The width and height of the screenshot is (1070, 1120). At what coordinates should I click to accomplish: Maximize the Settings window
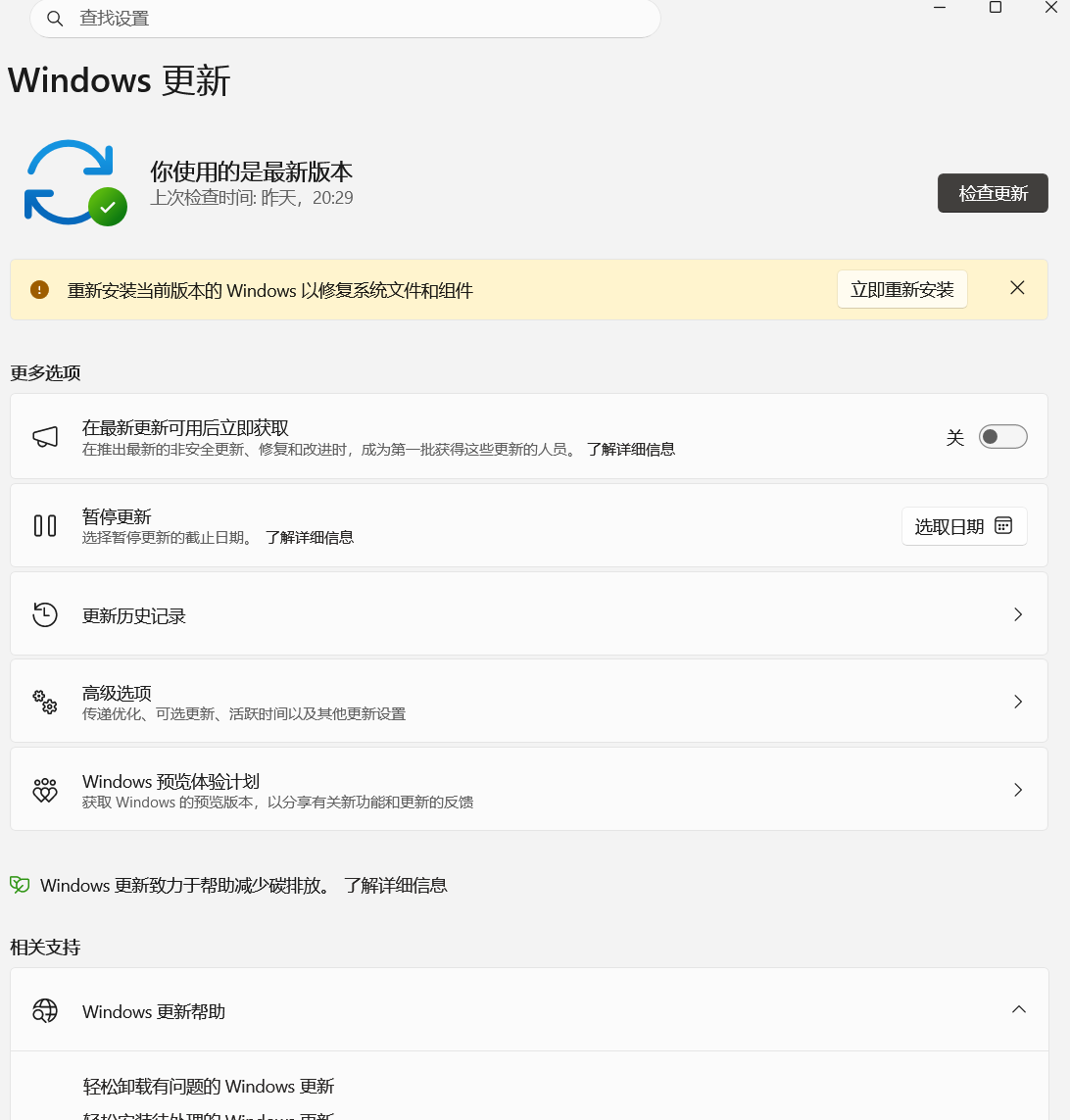(x=995, y=7)
